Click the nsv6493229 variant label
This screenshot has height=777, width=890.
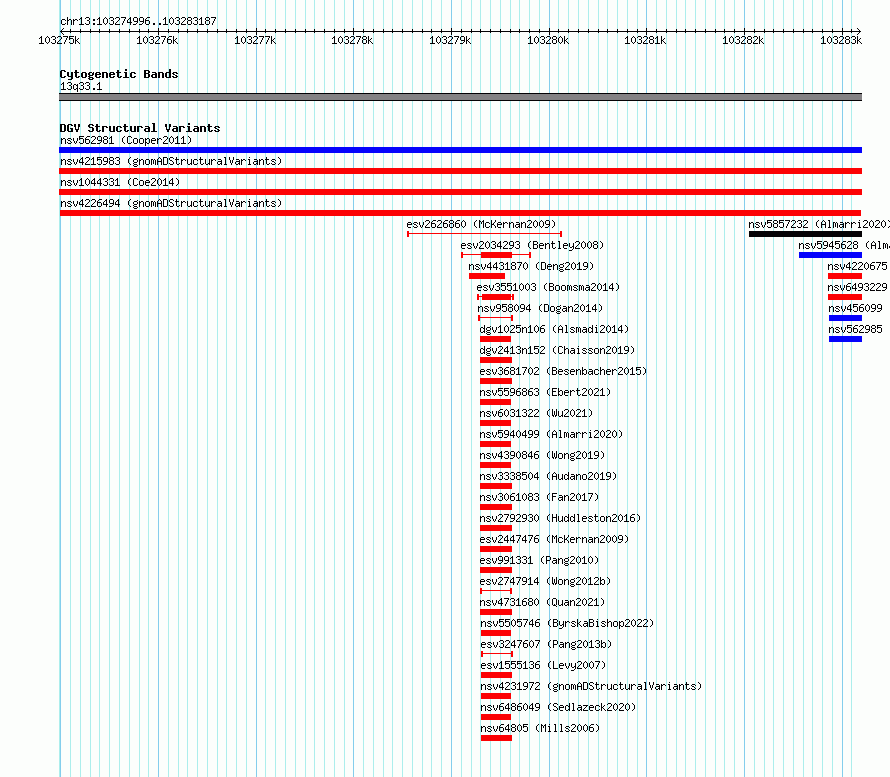pyautogui.click(x=858, y=287)
